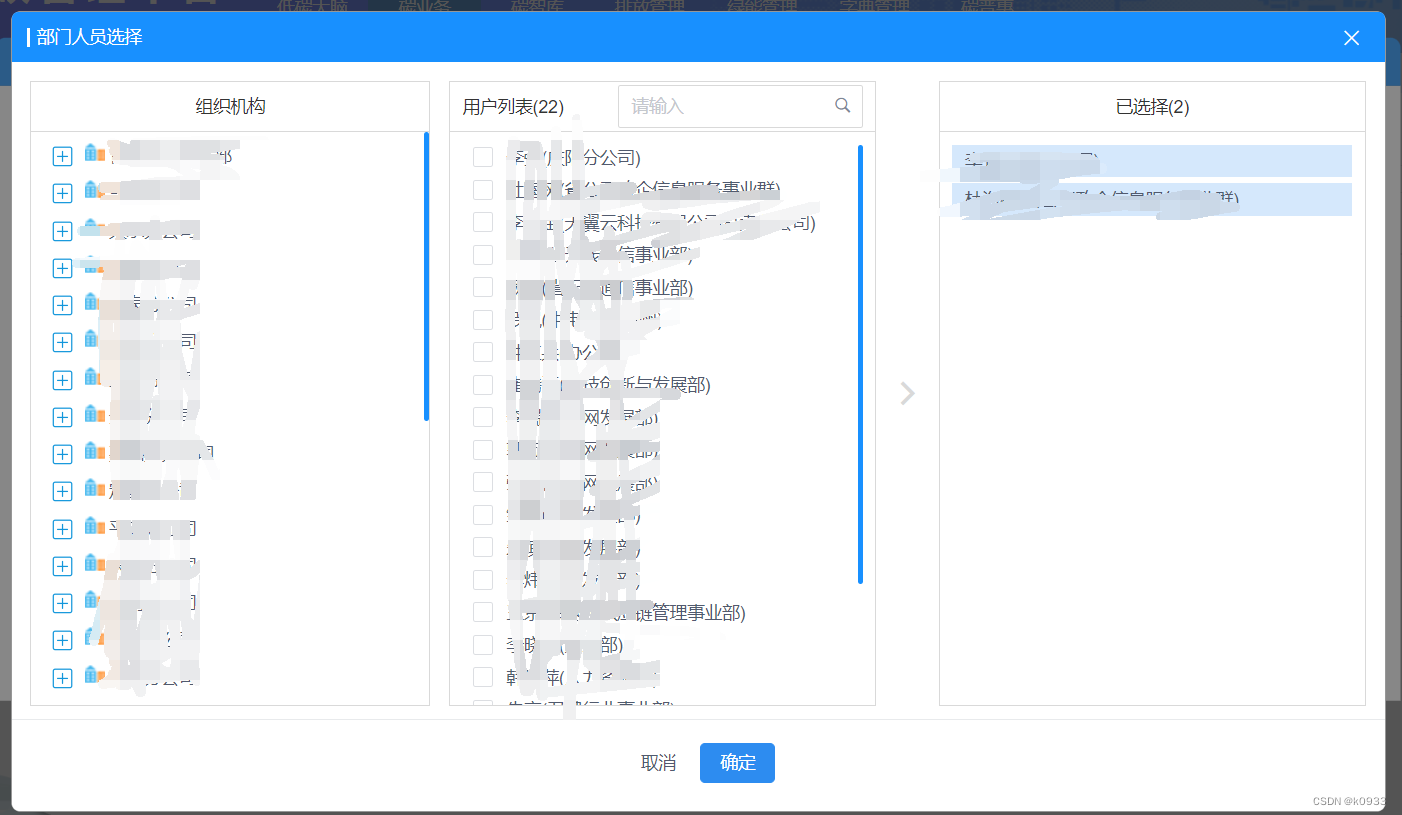This screenshot has height=815, width=1402.
Task: Check the first user checkbox in 用户列表
Action: point(482,156)
